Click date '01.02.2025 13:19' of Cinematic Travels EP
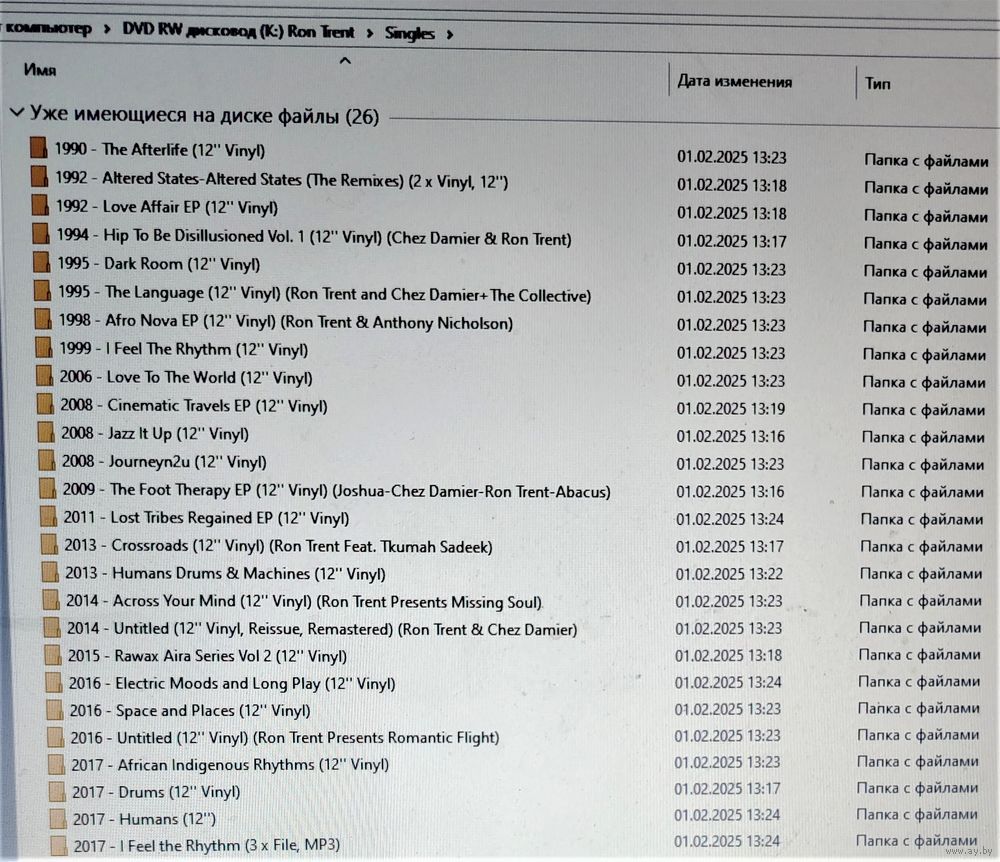This screenshot has width=1000, height=862. [x=731, y=409]
